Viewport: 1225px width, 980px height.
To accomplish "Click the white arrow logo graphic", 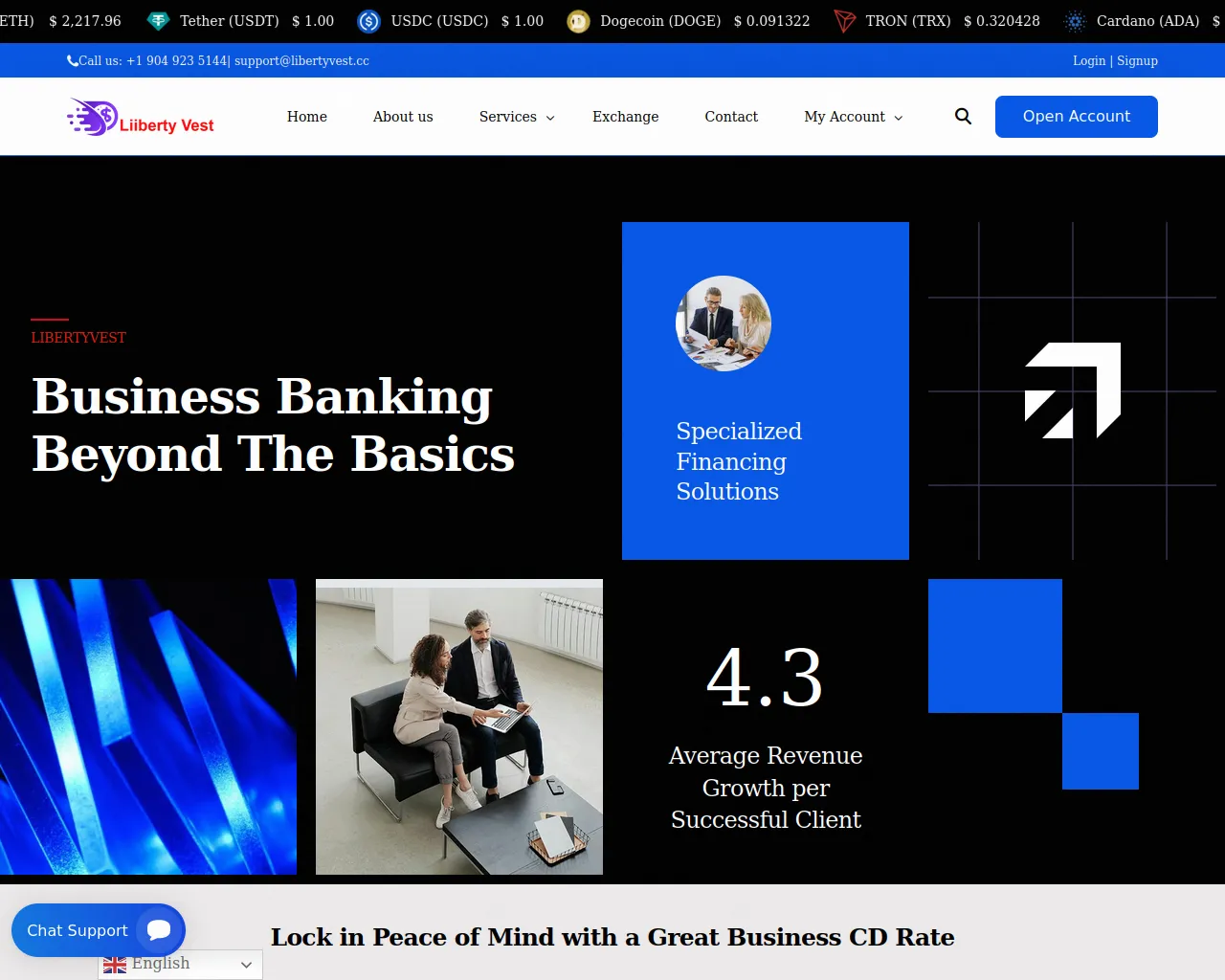I will (1073, 390).
